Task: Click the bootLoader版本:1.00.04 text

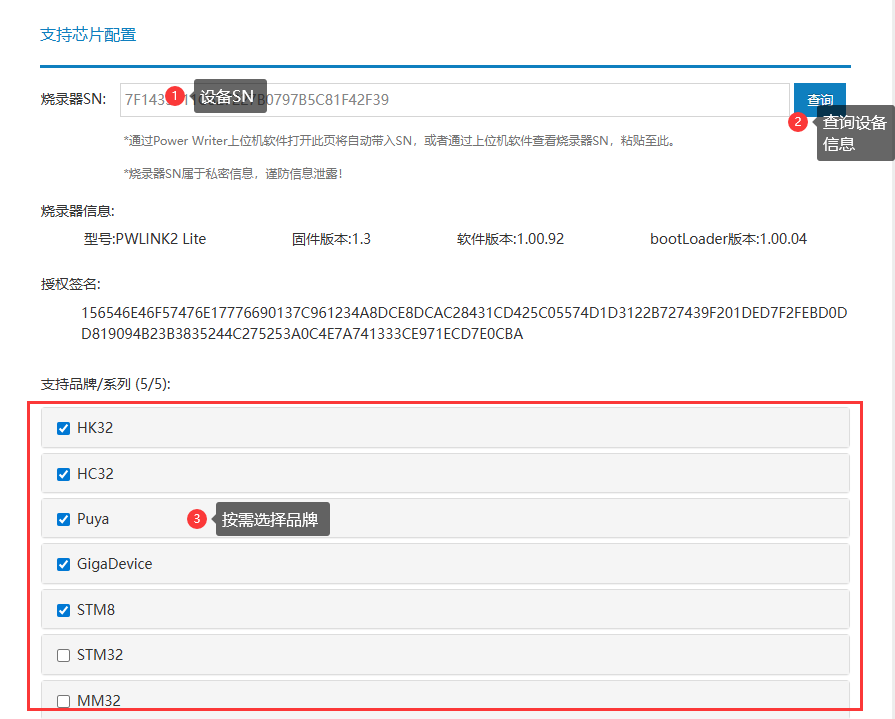Action: click(728, 239)
